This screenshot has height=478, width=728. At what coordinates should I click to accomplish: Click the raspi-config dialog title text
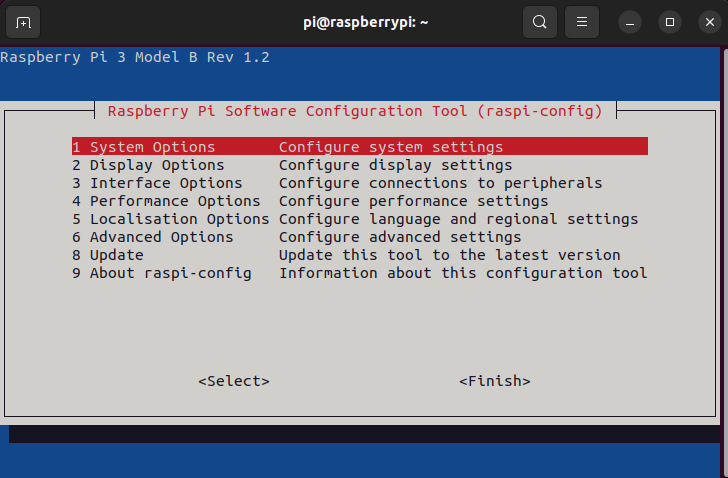[355, 110]
